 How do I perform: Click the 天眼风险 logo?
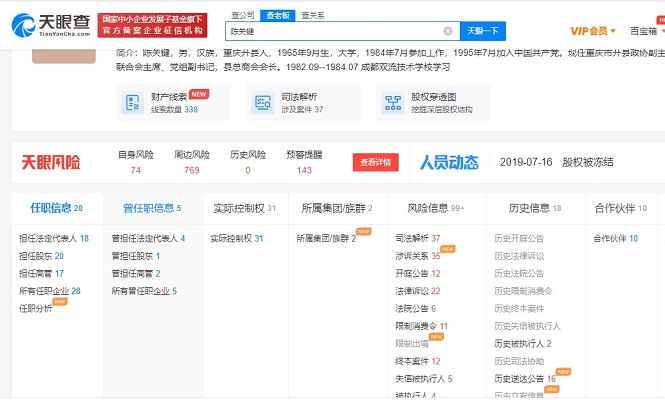pyautogui.click(x=51, y=162)
